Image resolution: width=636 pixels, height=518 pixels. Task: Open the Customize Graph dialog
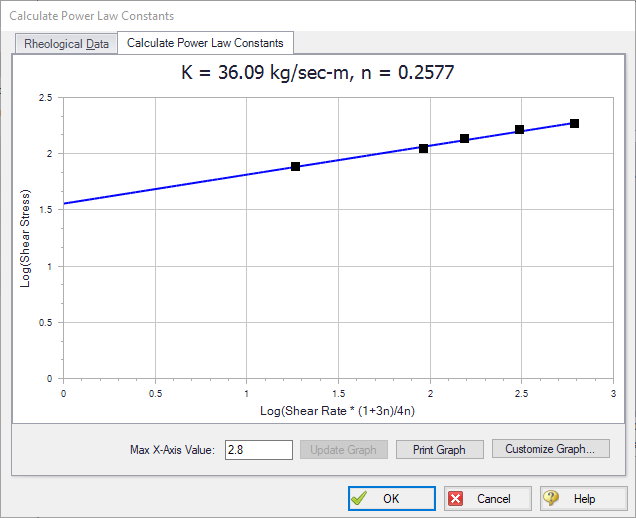pyautogui.click(x=549, y=450)
